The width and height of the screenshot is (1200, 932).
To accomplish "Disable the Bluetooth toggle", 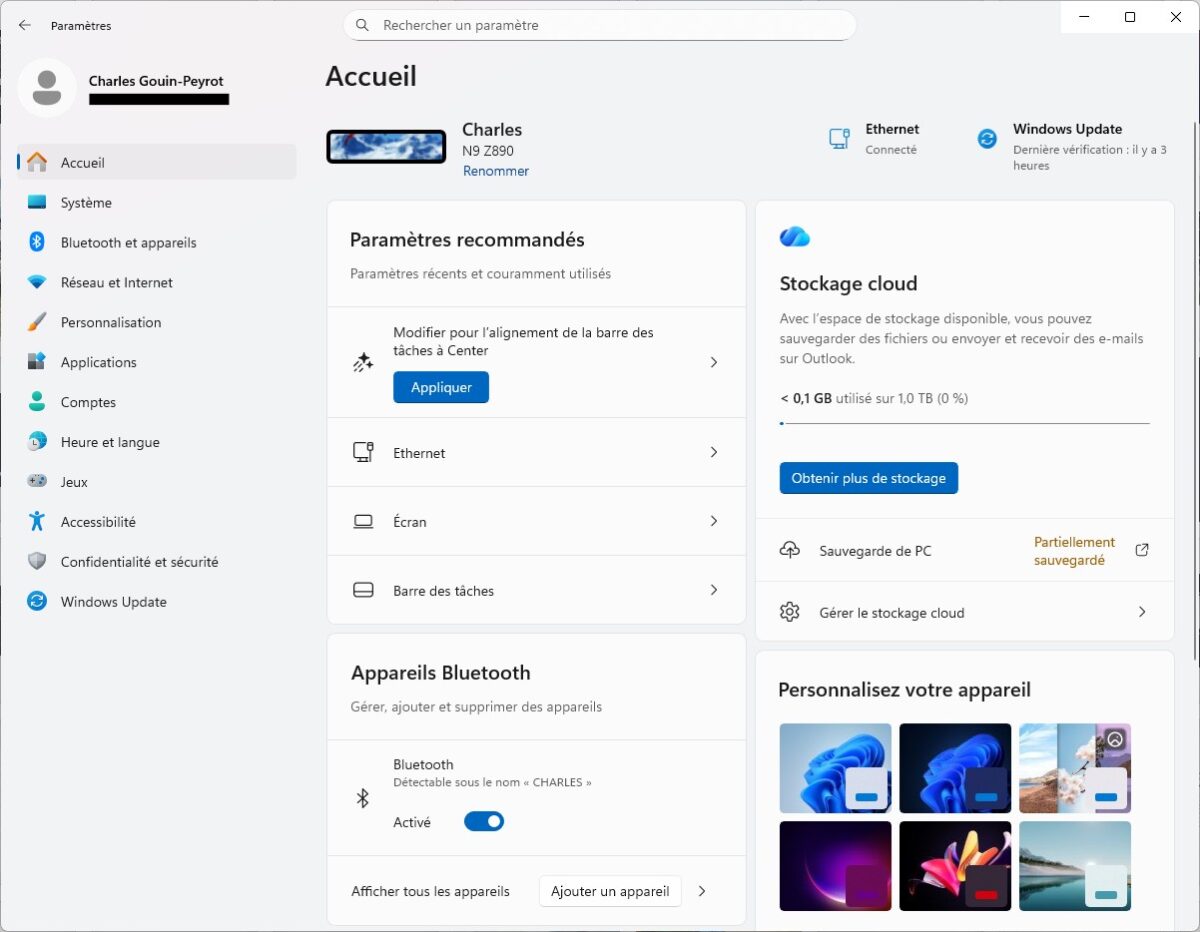I will [483, 821].
